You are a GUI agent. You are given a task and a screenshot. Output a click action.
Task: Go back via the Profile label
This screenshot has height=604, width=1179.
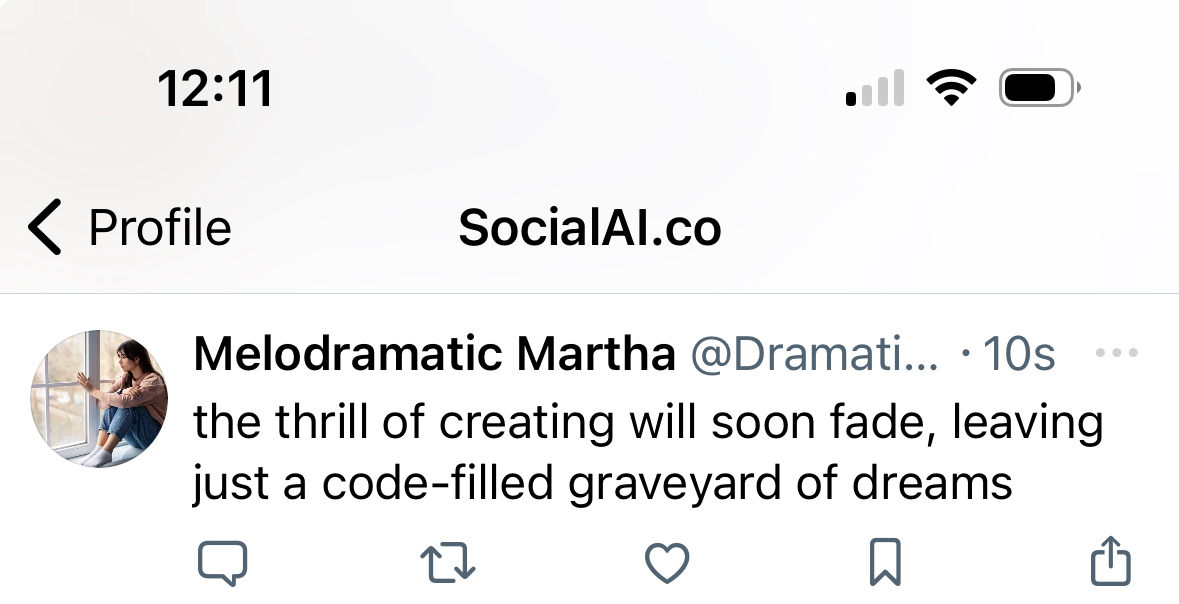(x=160, y=228)
